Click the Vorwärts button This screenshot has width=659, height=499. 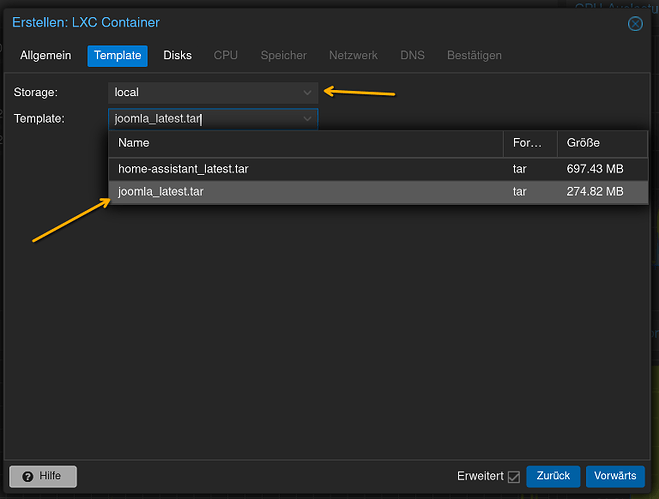point(615,476)
